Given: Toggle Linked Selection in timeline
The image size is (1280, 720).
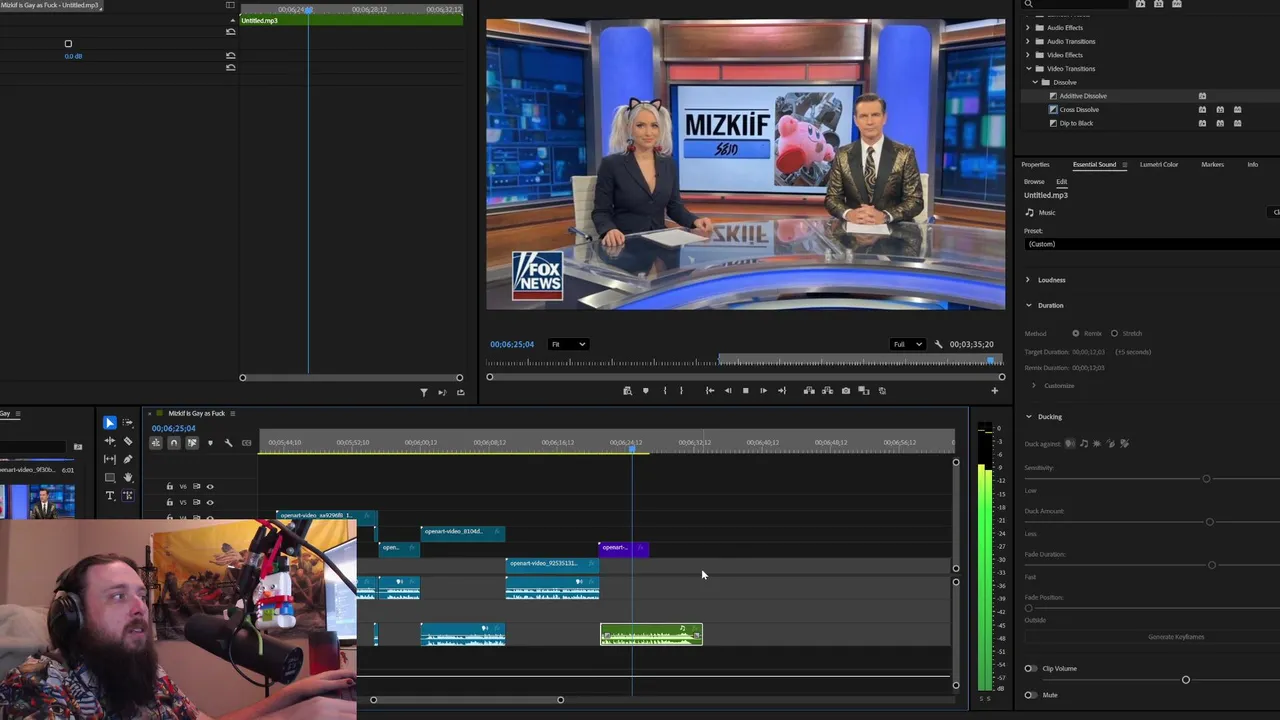Looking at the screenshot, I should (x=192, y=443).
